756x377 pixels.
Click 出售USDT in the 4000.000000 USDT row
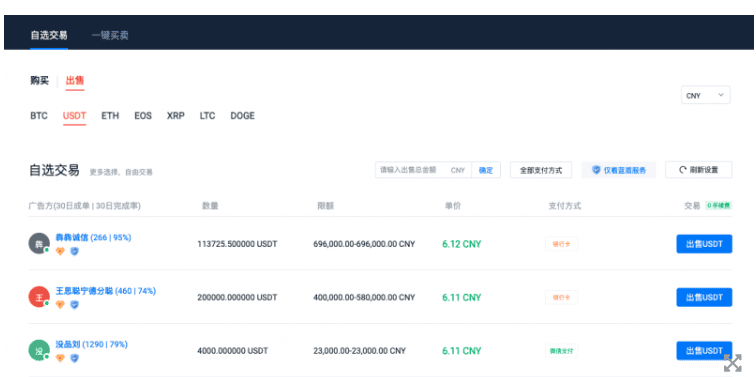coord(704,350)
